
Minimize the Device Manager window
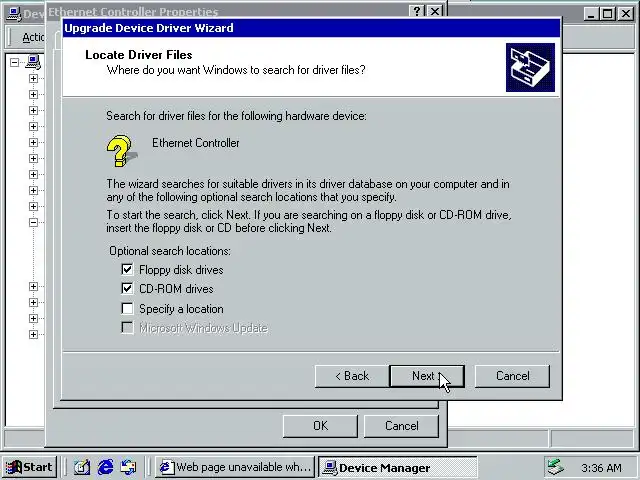click(592, 14)
